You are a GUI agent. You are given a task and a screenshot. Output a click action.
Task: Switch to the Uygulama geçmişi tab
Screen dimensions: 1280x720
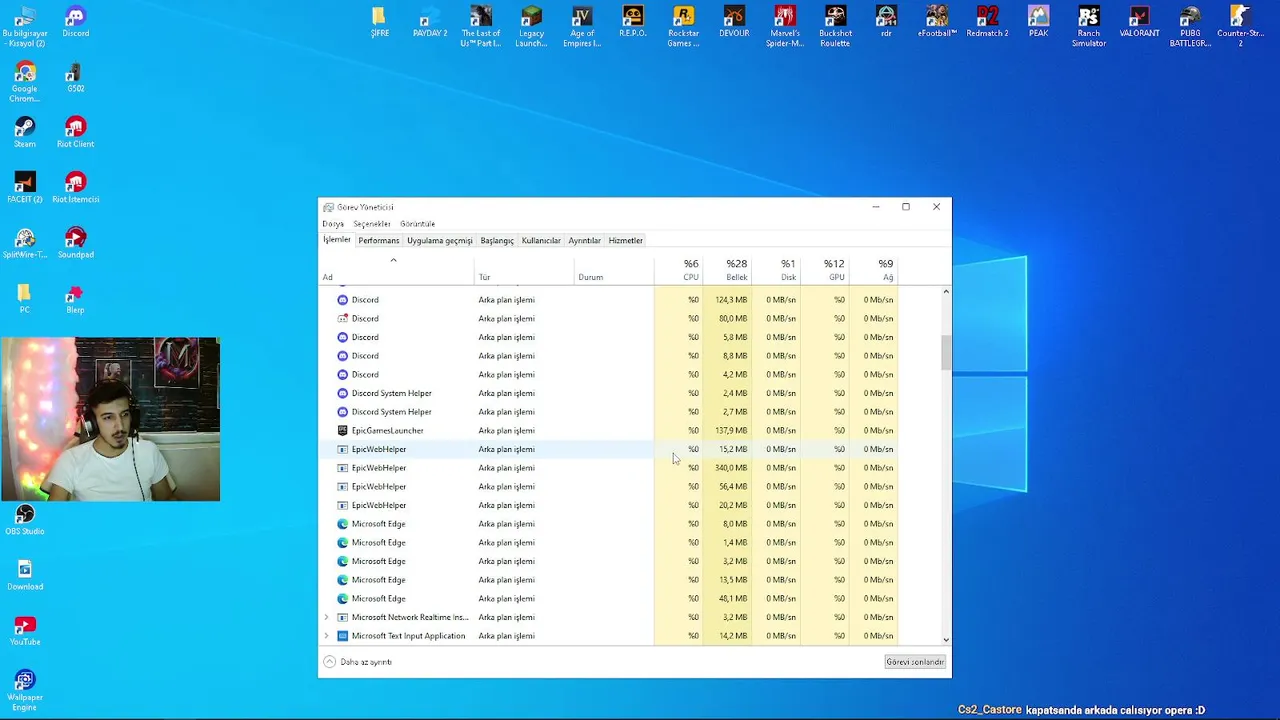point(439,240)
